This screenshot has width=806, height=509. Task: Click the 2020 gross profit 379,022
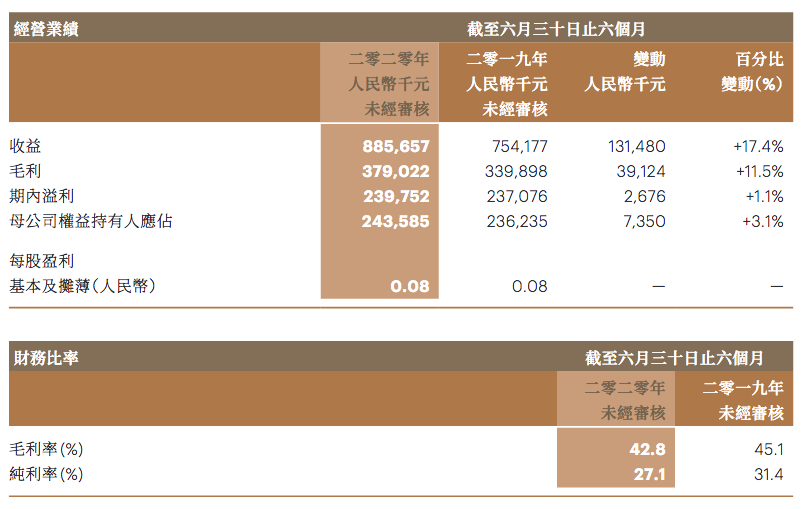click(x=395, y=171)
